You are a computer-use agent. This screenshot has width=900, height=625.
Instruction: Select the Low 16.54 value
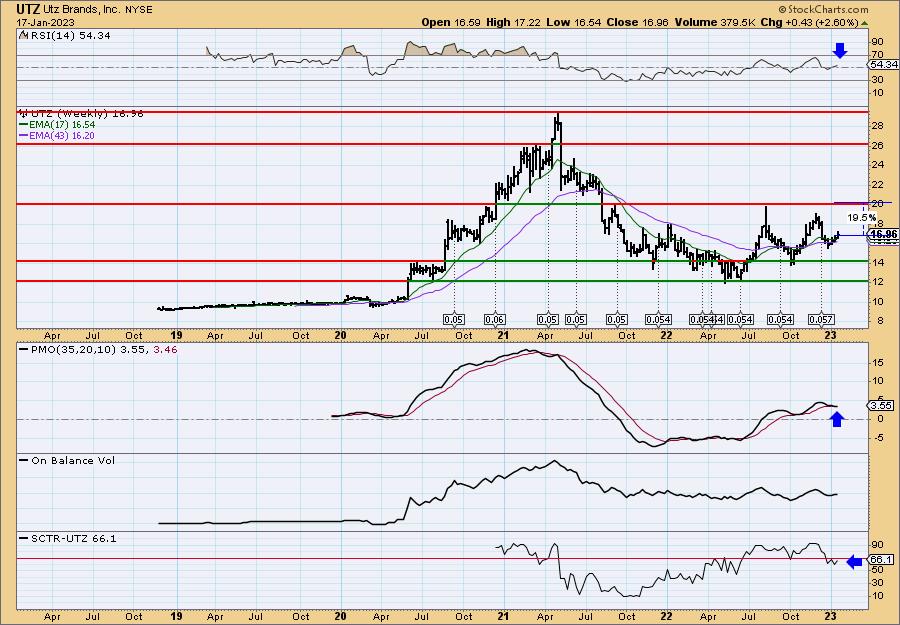[x=572, y=22]
